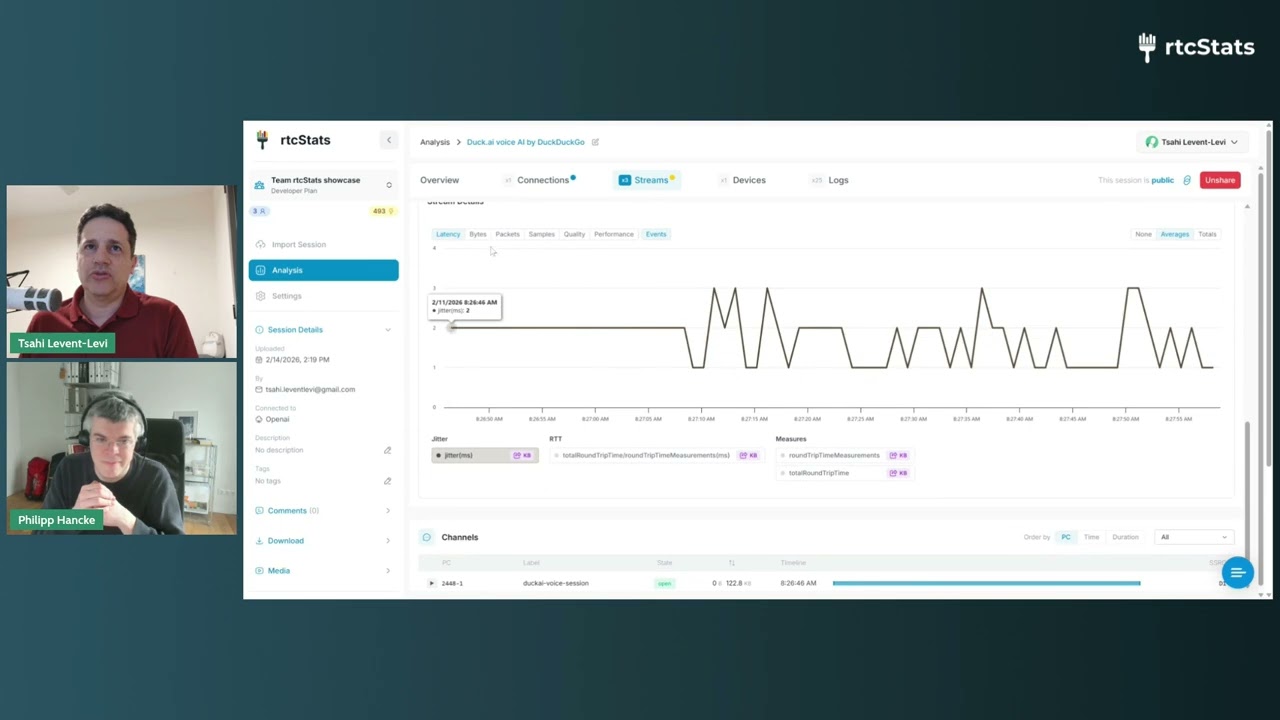Open the Tsahi Levent-Levi account dropdown

coord(1192,142)
